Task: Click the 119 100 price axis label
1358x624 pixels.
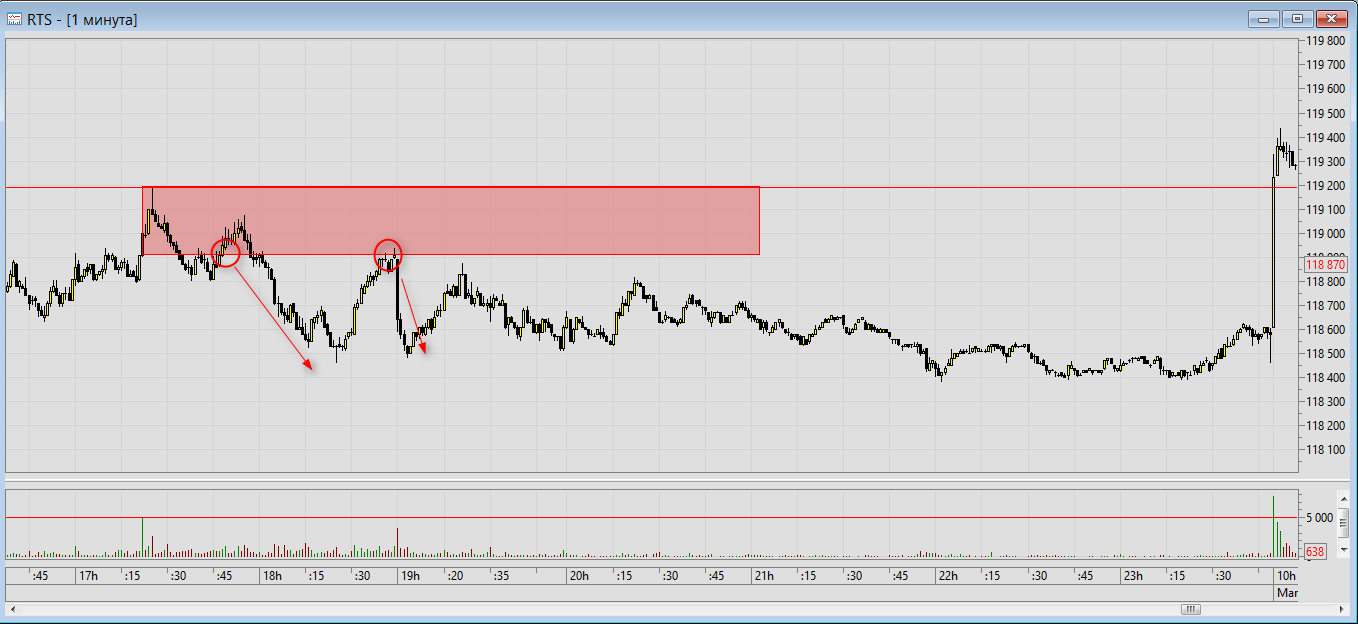Action: (x=1328, y=209)
